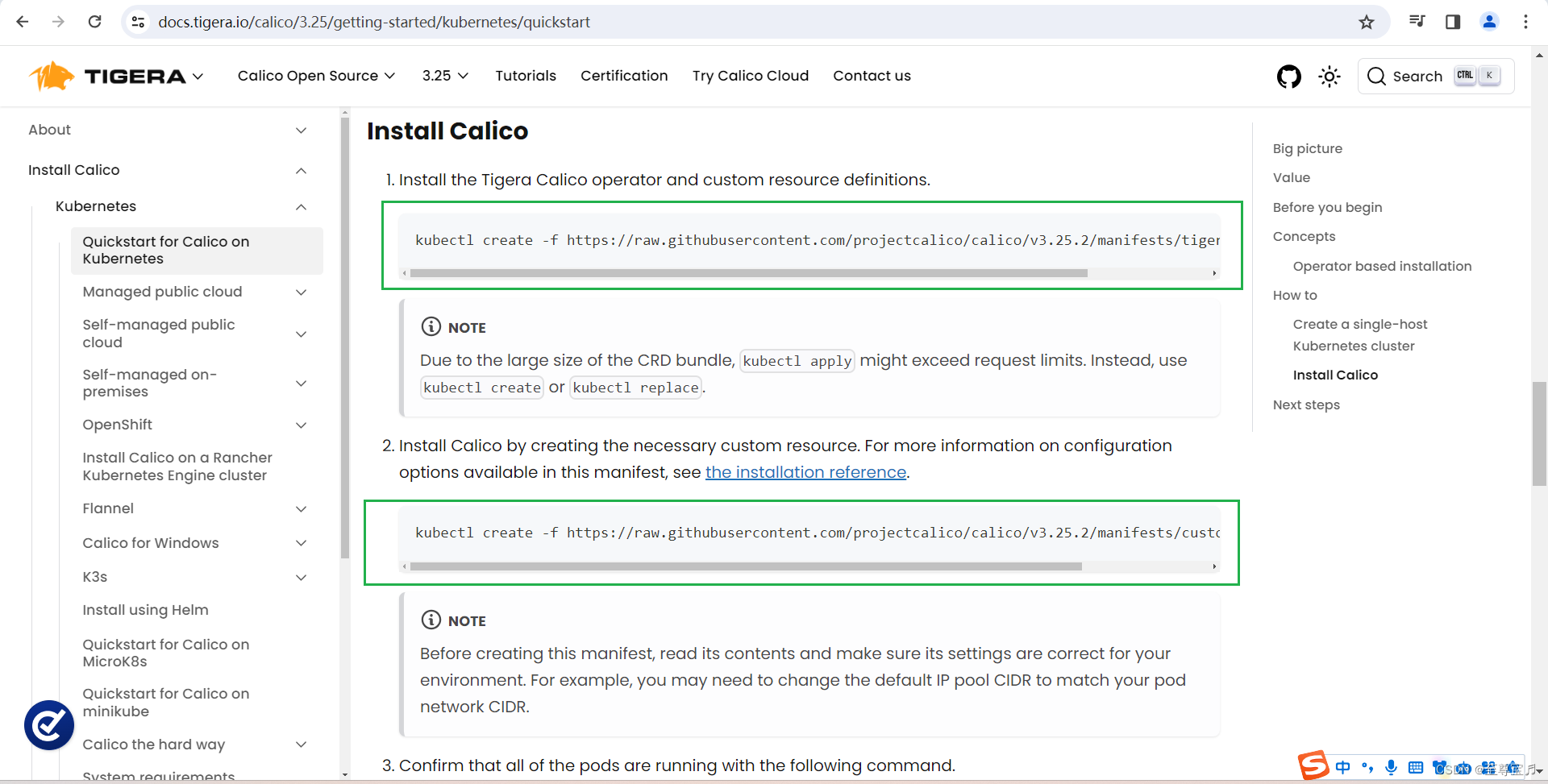
Task: Open Try Calico Cloud
Action: [x=751, y=76]
